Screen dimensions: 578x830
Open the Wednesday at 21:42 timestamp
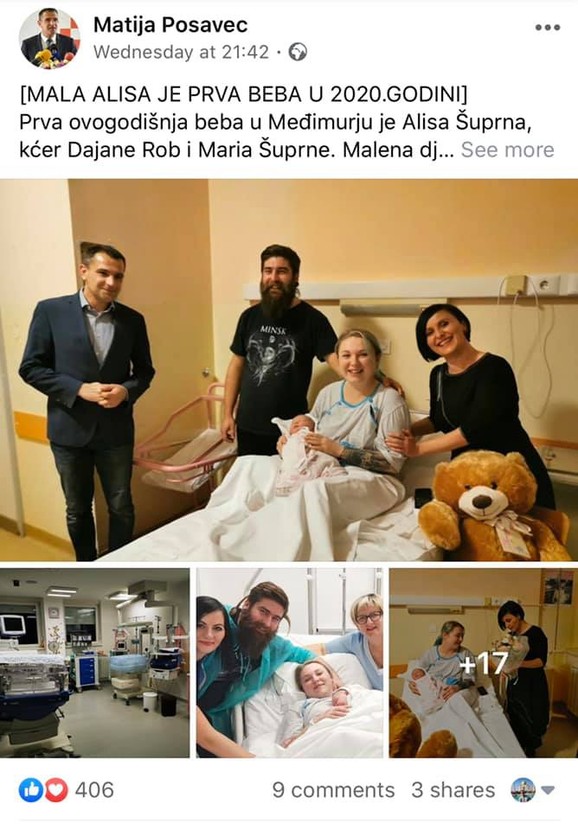181,52
